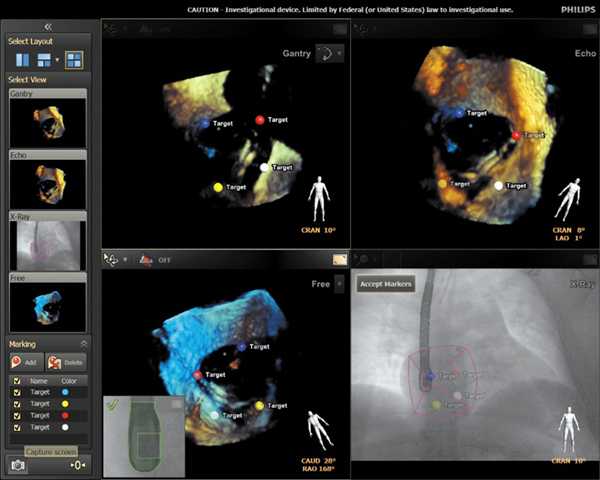Collapse the left sidebar with double chevron
Screen dimensions: 600x480
coord(49,27)
